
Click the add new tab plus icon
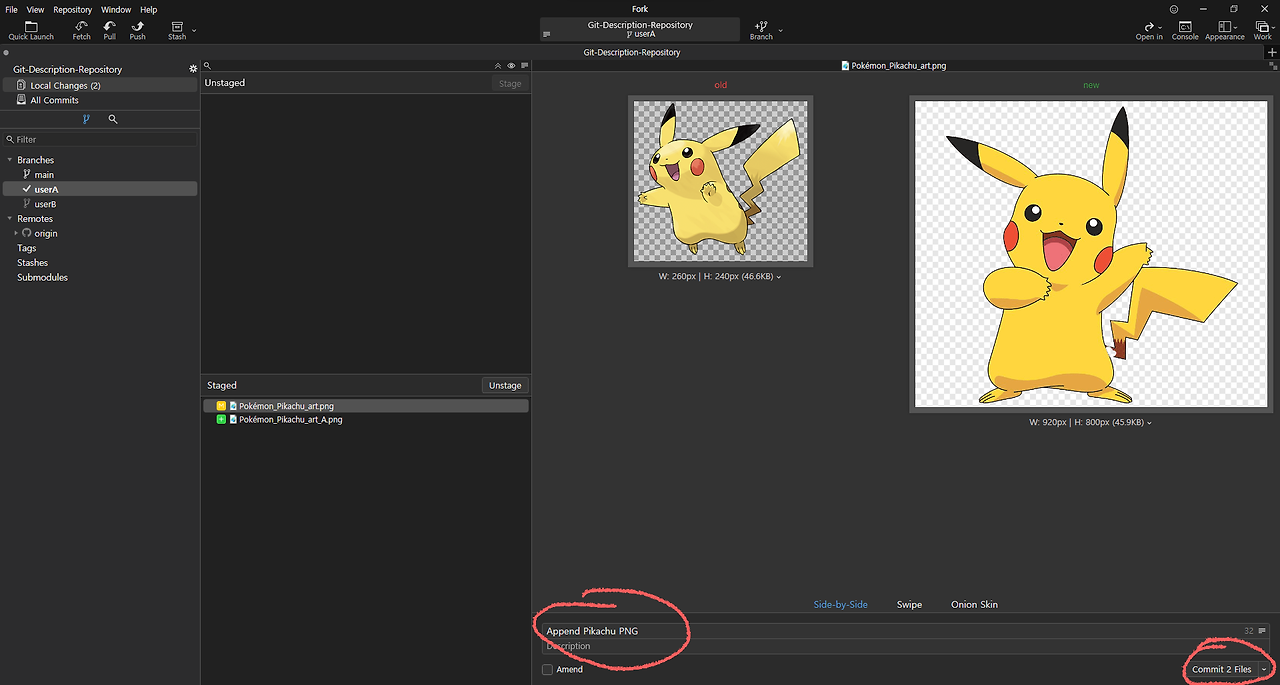[1271, 53]
